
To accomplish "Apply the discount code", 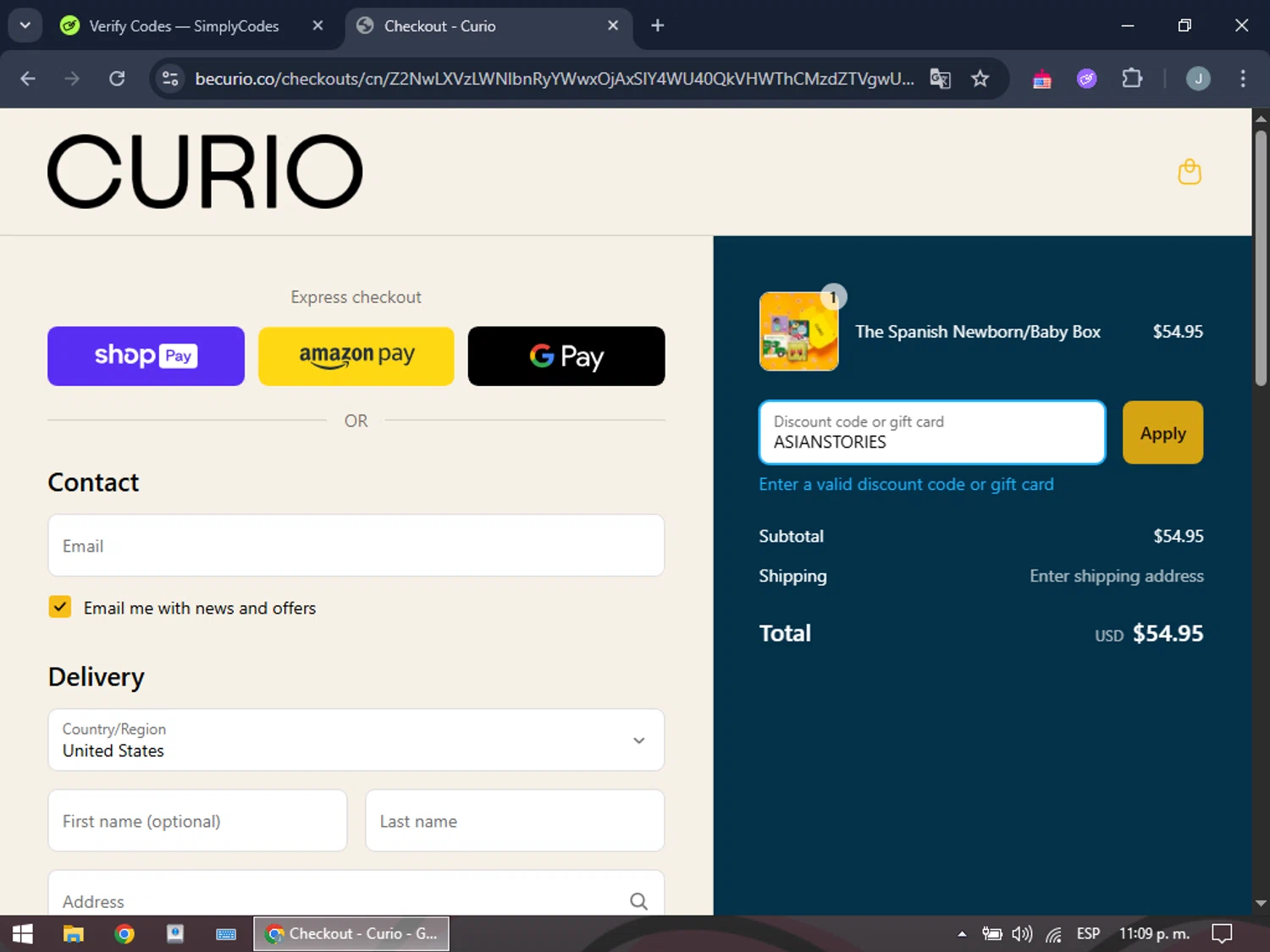I will pos(1162,432).
